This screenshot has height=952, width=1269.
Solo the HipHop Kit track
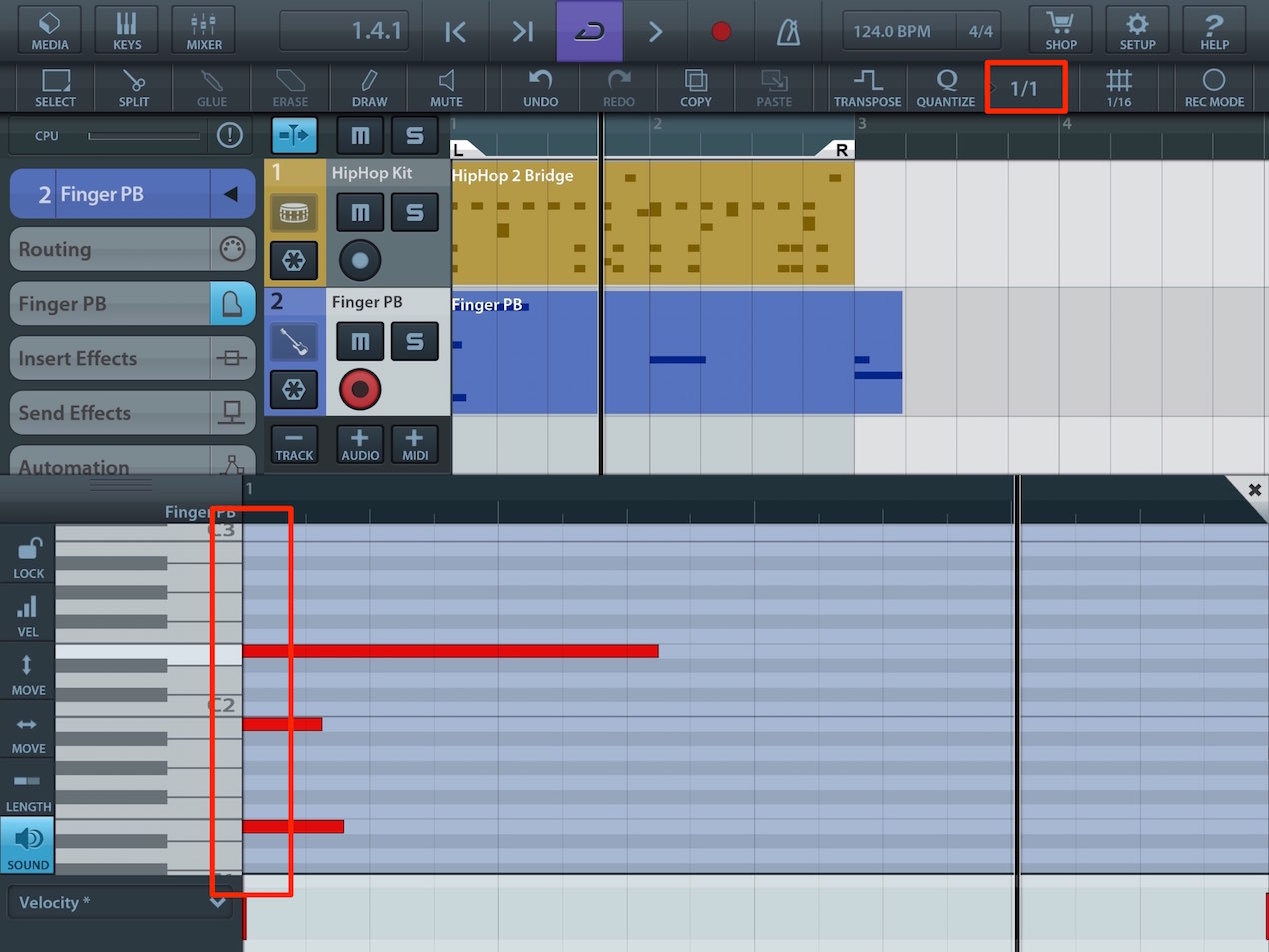pos(414,212)
